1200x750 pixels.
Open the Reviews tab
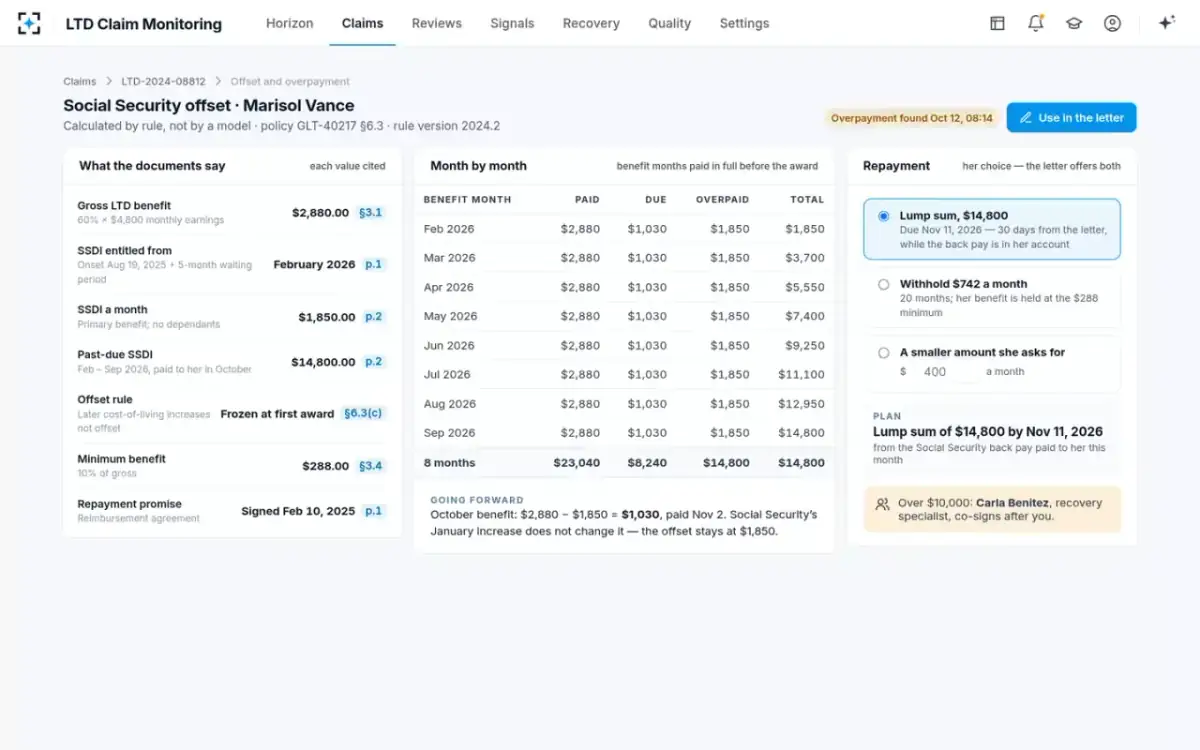[437, 23]
